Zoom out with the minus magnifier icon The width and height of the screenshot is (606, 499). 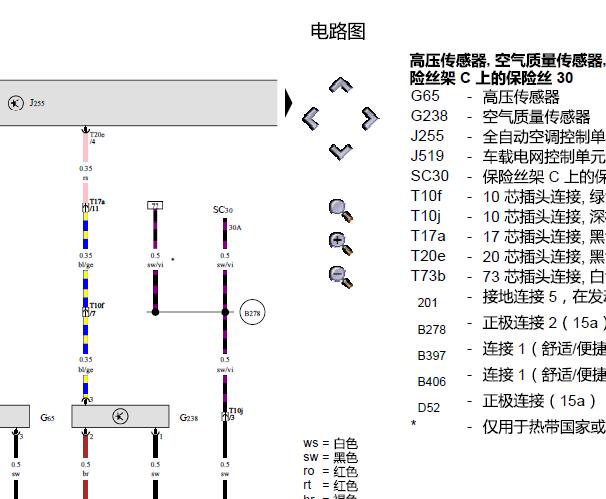tap(340, 277)
